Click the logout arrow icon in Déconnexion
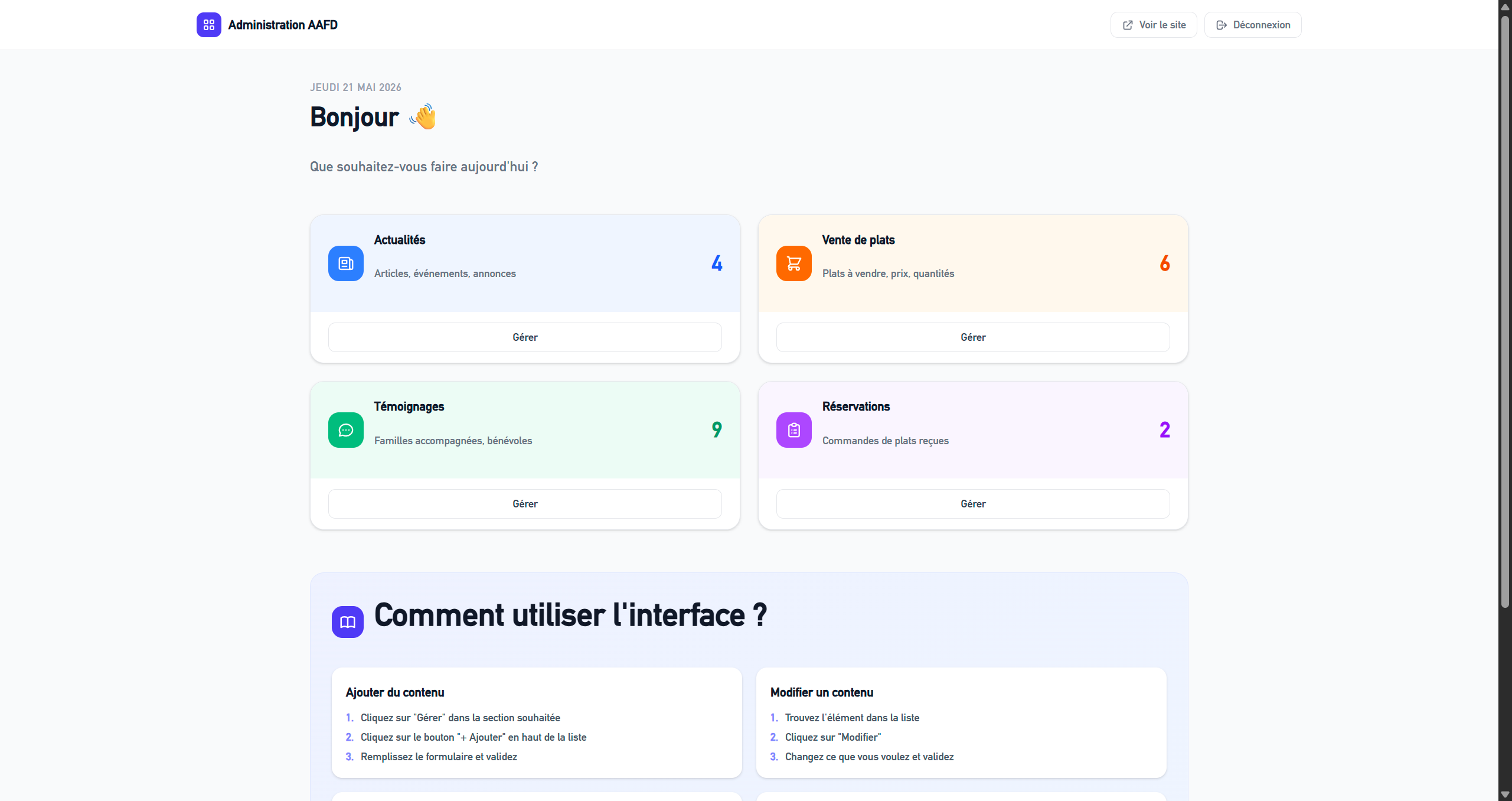Image resolution: width=1512 pixels, height=801 pixels. [1222, 25]
